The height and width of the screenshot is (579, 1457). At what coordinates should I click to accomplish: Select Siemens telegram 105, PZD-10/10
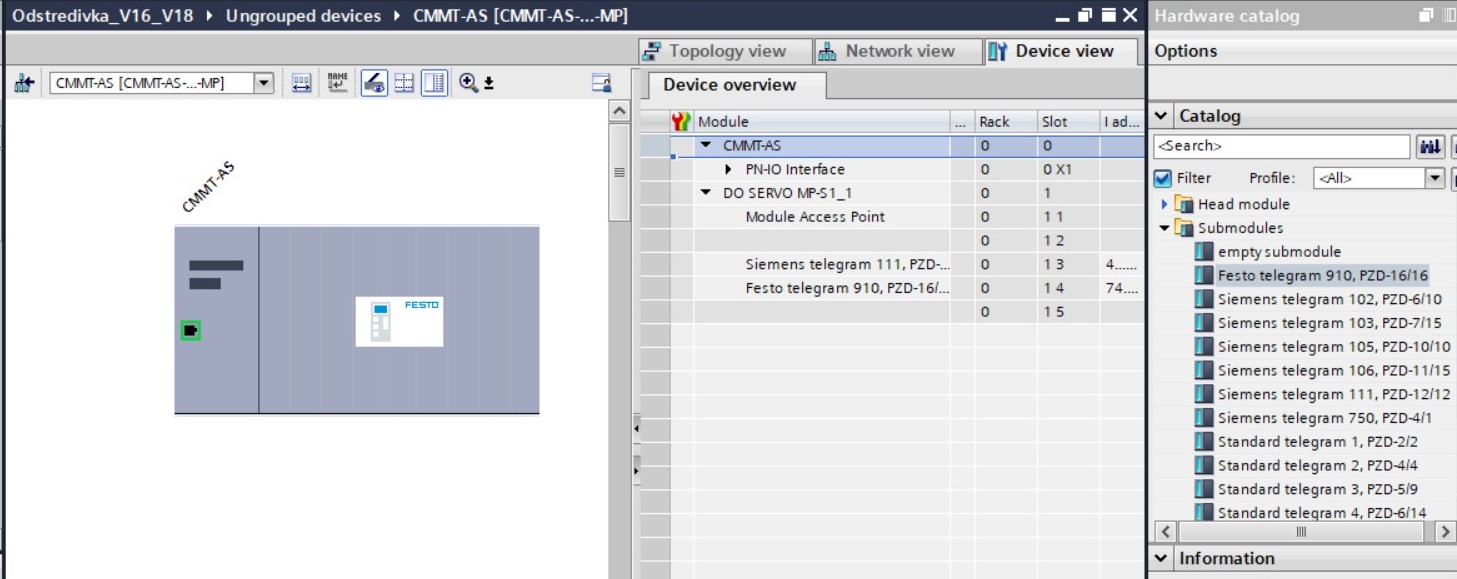[x=1333, y=347]
